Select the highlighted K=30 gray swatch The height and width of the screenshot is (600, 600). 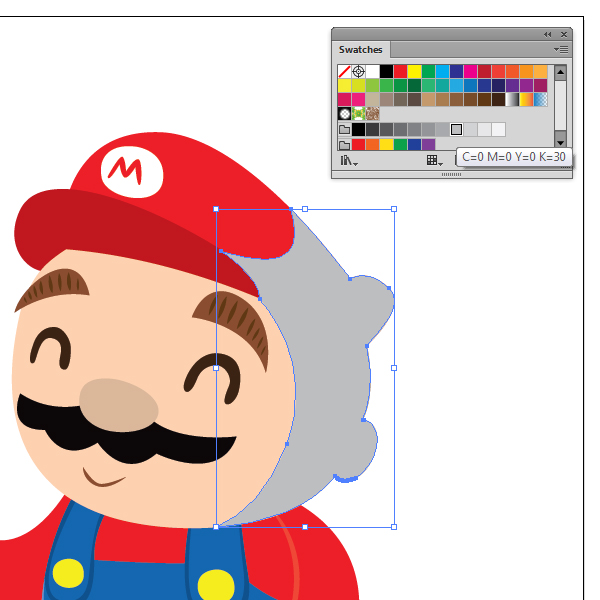456,130
